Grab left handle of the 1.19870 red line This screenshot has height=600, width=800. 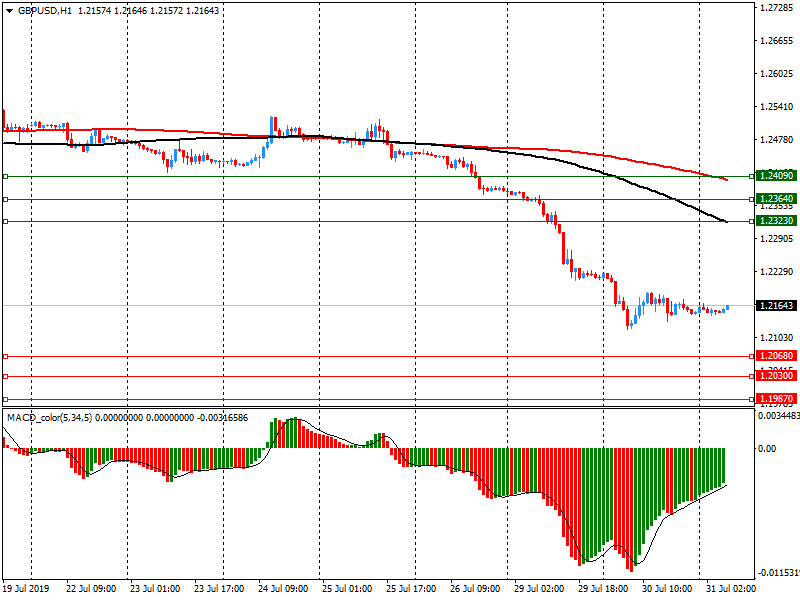pyautogui.click(x=6, y=399)
